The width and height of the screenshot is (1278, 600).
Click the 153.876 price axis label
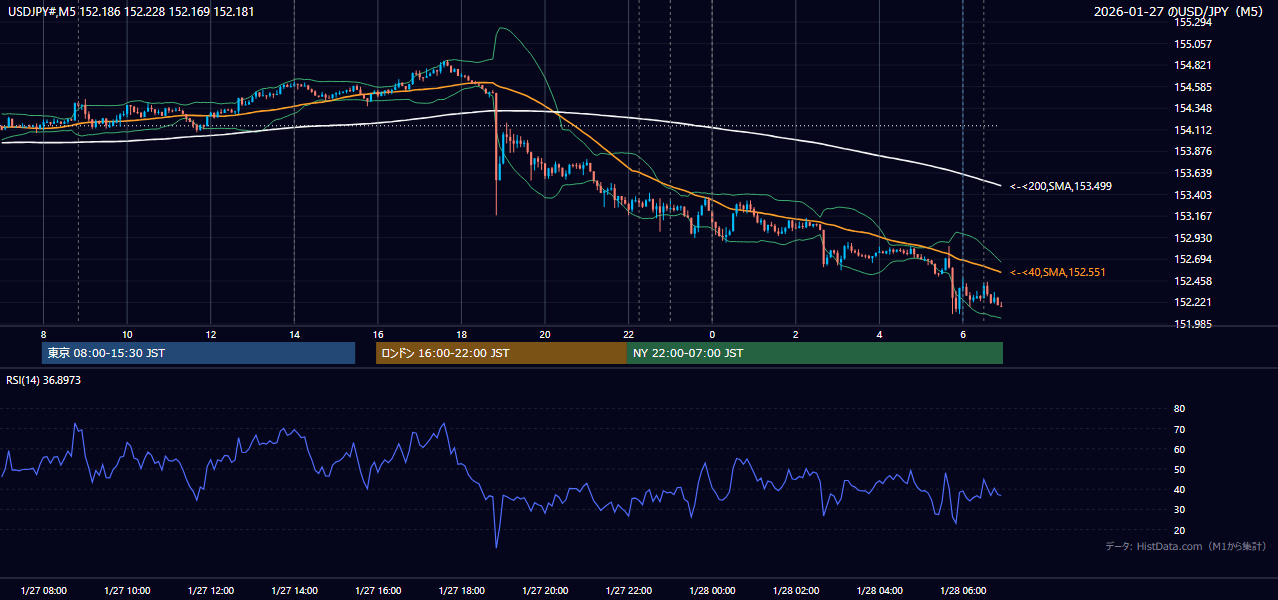[x=1193, y=151]
